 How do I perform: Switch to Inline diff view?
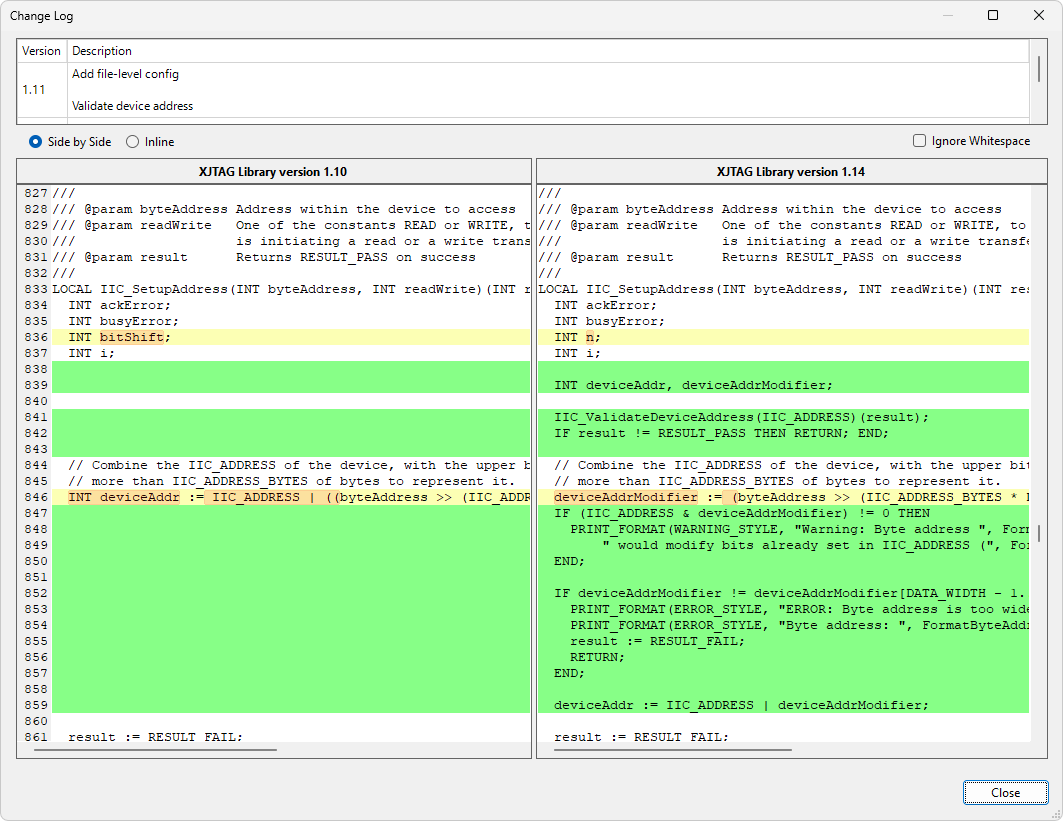pyautogui.click(x=133, y=142)
